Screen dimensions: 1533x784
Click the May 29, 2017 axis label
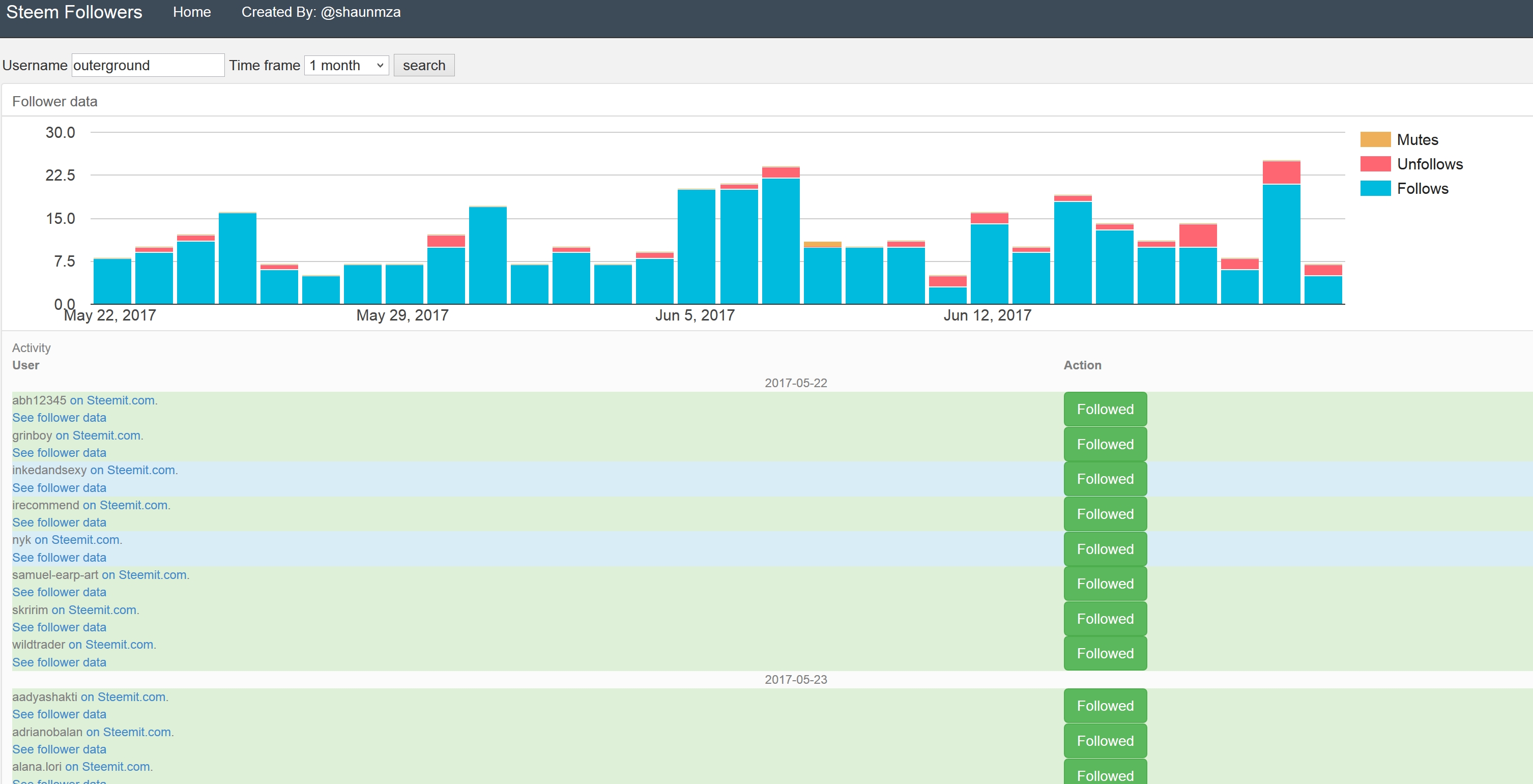[402, 315]
